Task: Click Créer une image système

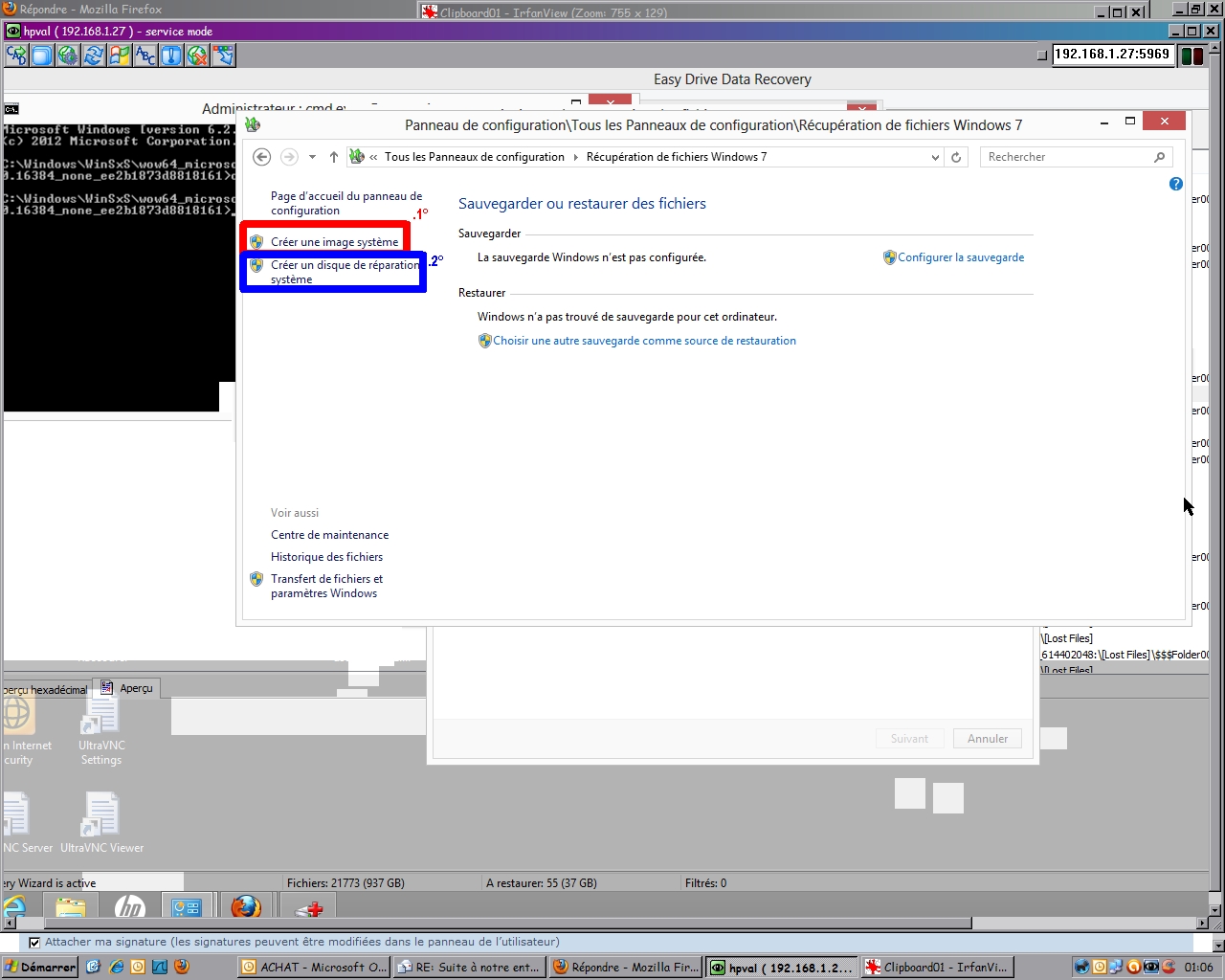Action: pos(334,242)
